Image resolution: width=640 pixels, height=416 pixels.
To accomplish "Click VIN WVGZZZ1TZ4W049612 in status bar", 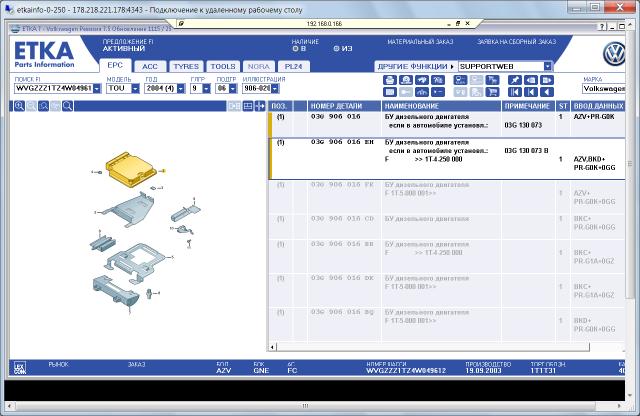I will click(x=406, y=371).
